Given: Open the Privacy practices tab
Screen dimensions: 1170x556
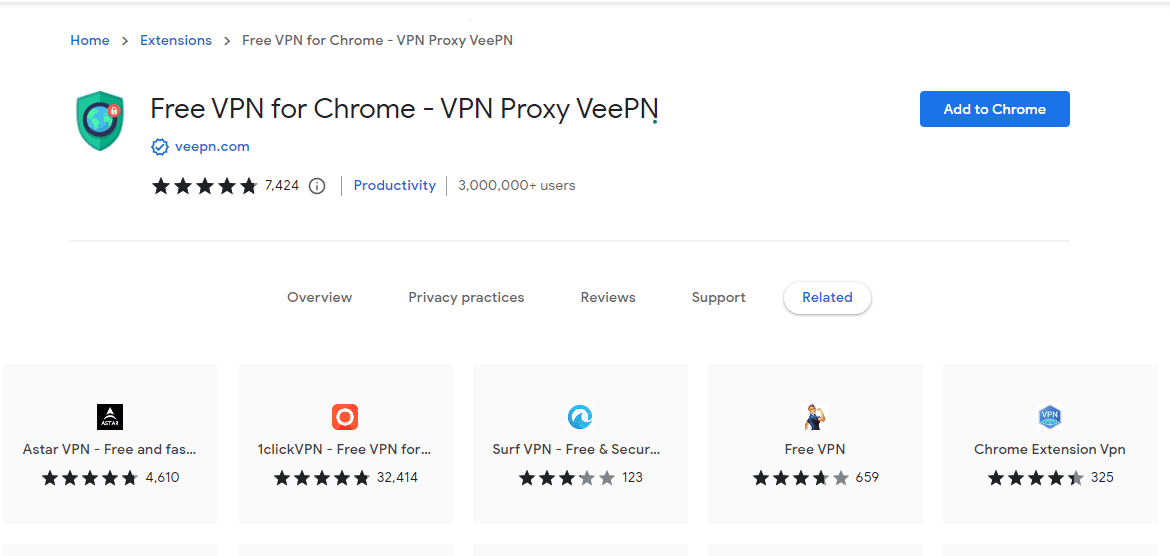Looking at the screenshot, I should [466, 297].
